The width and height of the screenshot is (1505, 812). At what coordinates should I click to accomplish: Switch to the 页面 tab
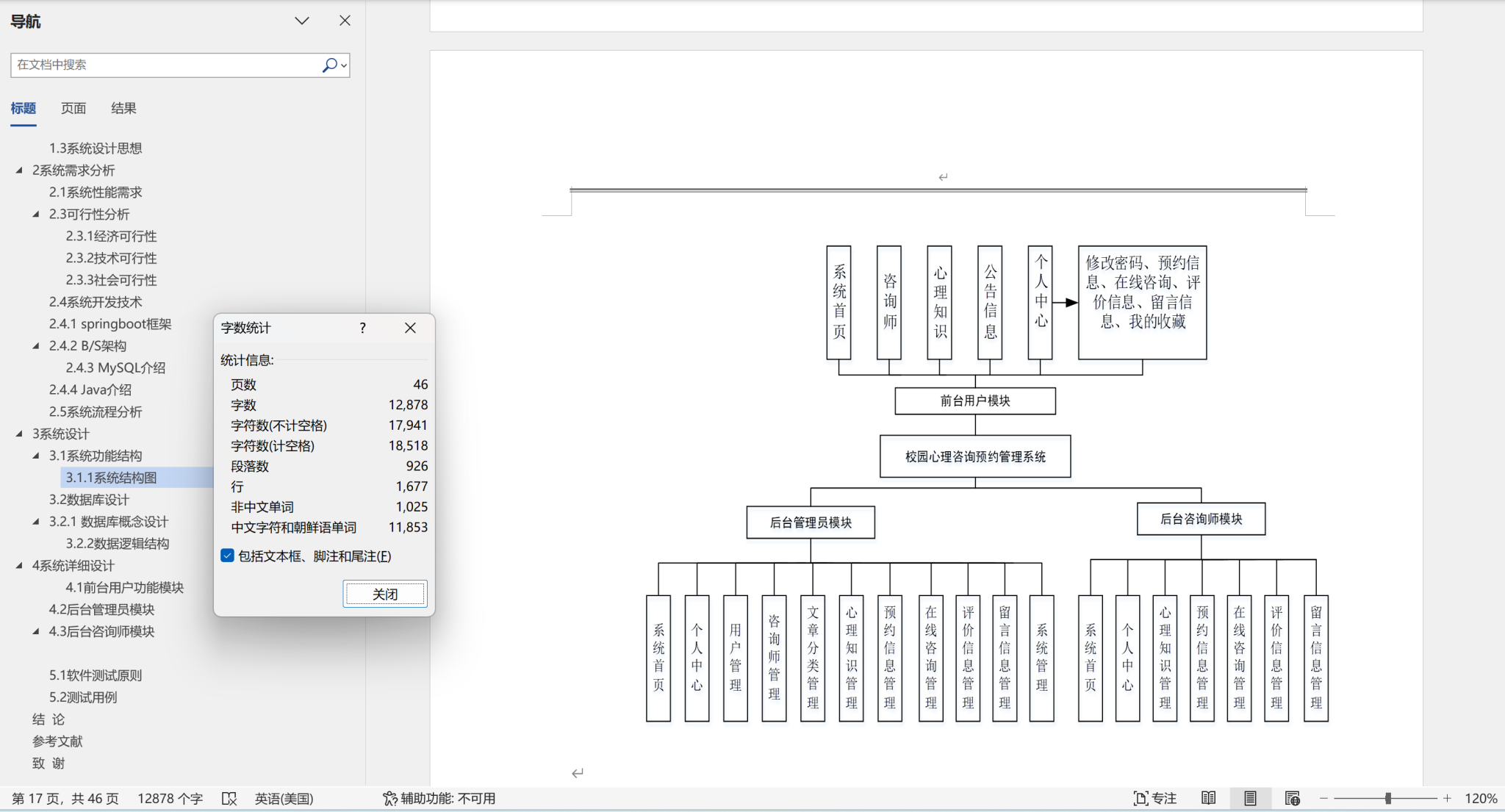[73, 108]
